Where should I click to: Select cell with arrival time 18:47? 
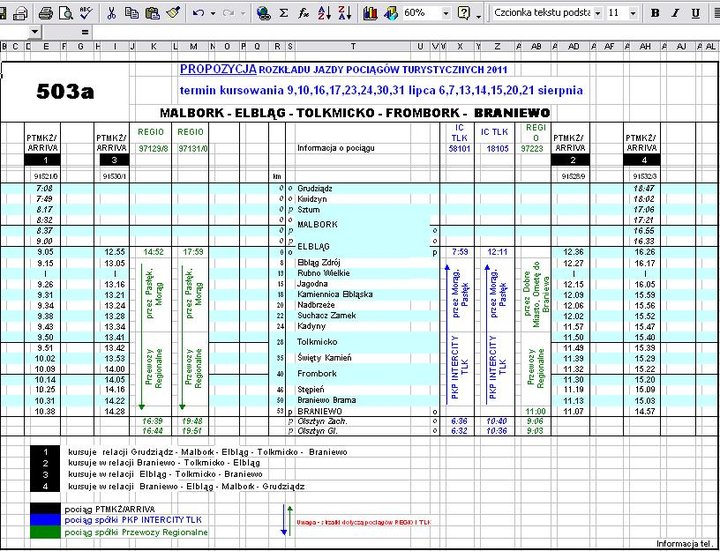click(x=645, y=188)
